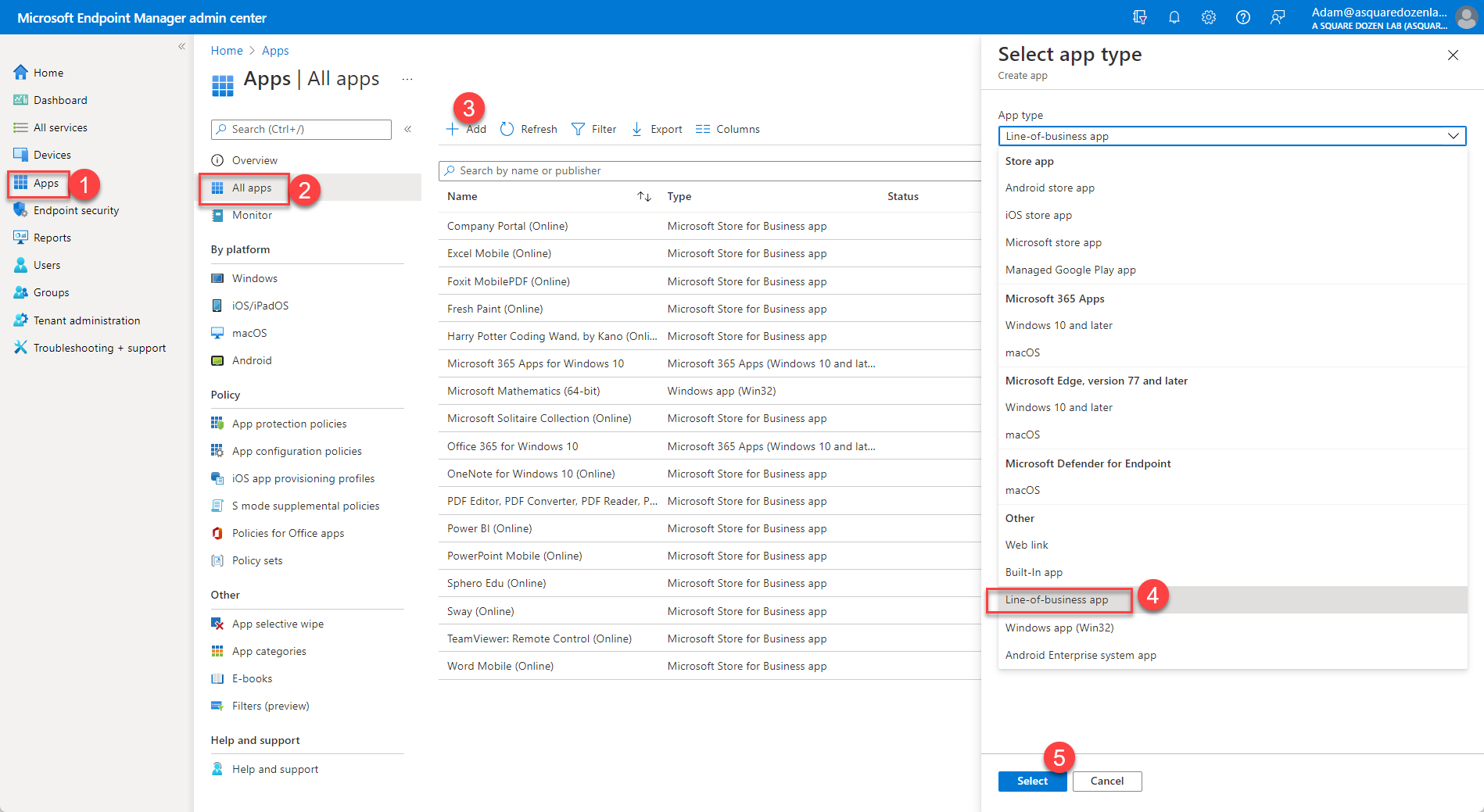Click the Cancel button
Screen dimensions: 1484x812
[1107, 781]
